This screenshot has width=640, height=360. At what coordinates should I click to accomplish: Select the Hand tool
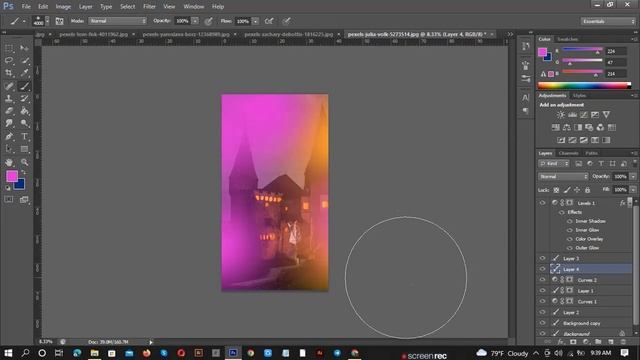pyautogui.click(x=9, y=162)
